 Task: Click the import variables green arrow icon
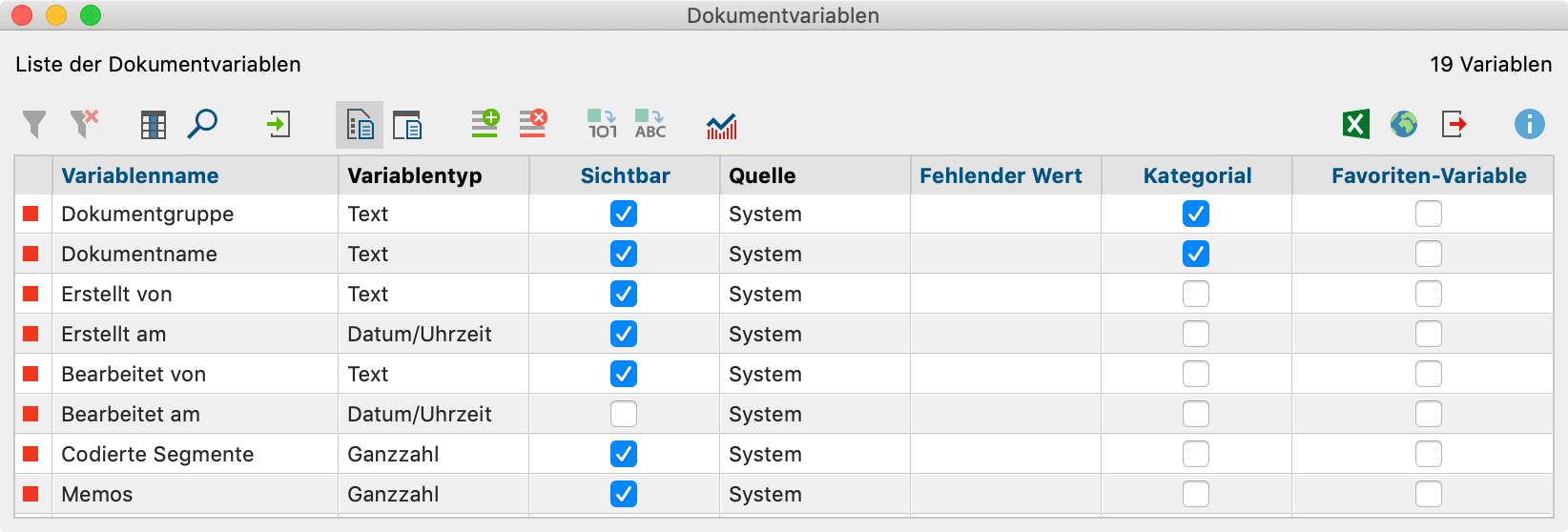click(279, 124)
